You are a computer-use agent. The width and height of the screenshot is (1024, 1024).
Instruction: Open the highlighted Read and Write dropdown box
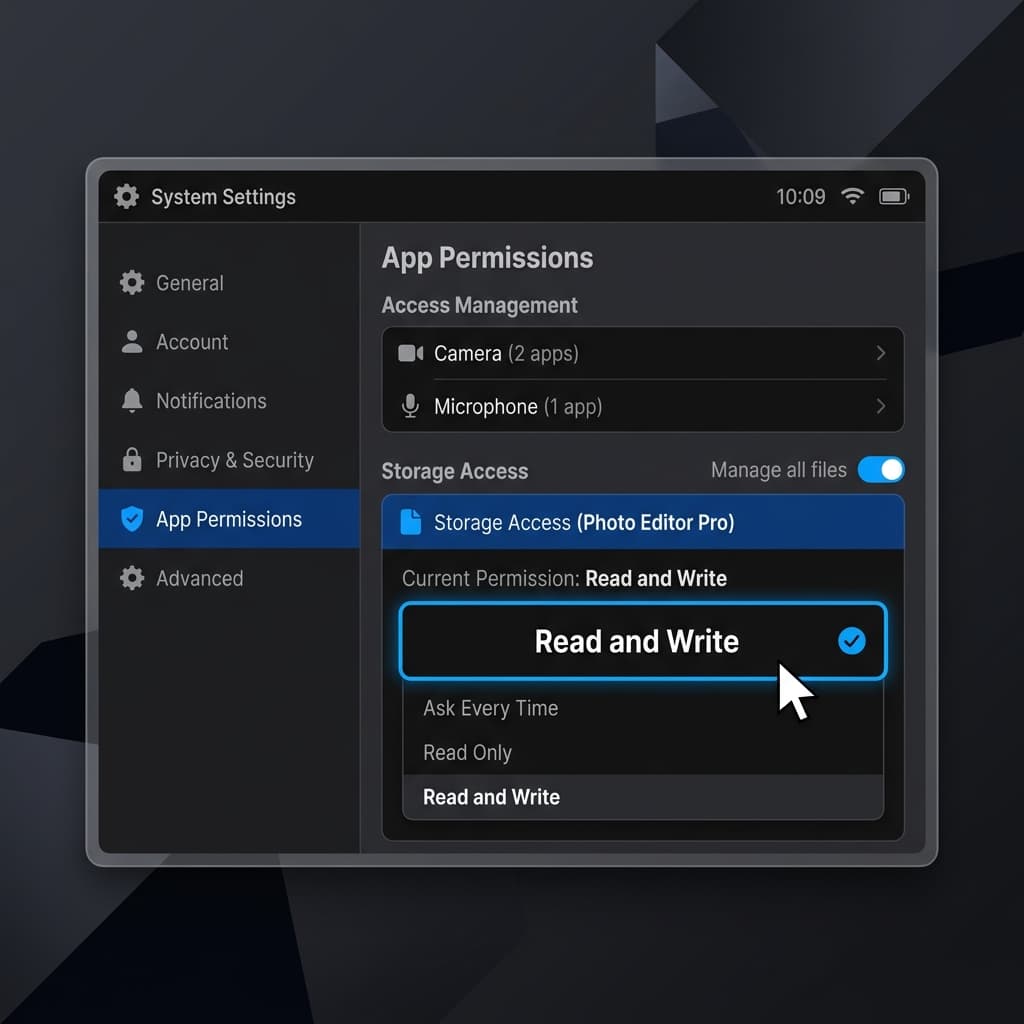[x=643, y=641]
